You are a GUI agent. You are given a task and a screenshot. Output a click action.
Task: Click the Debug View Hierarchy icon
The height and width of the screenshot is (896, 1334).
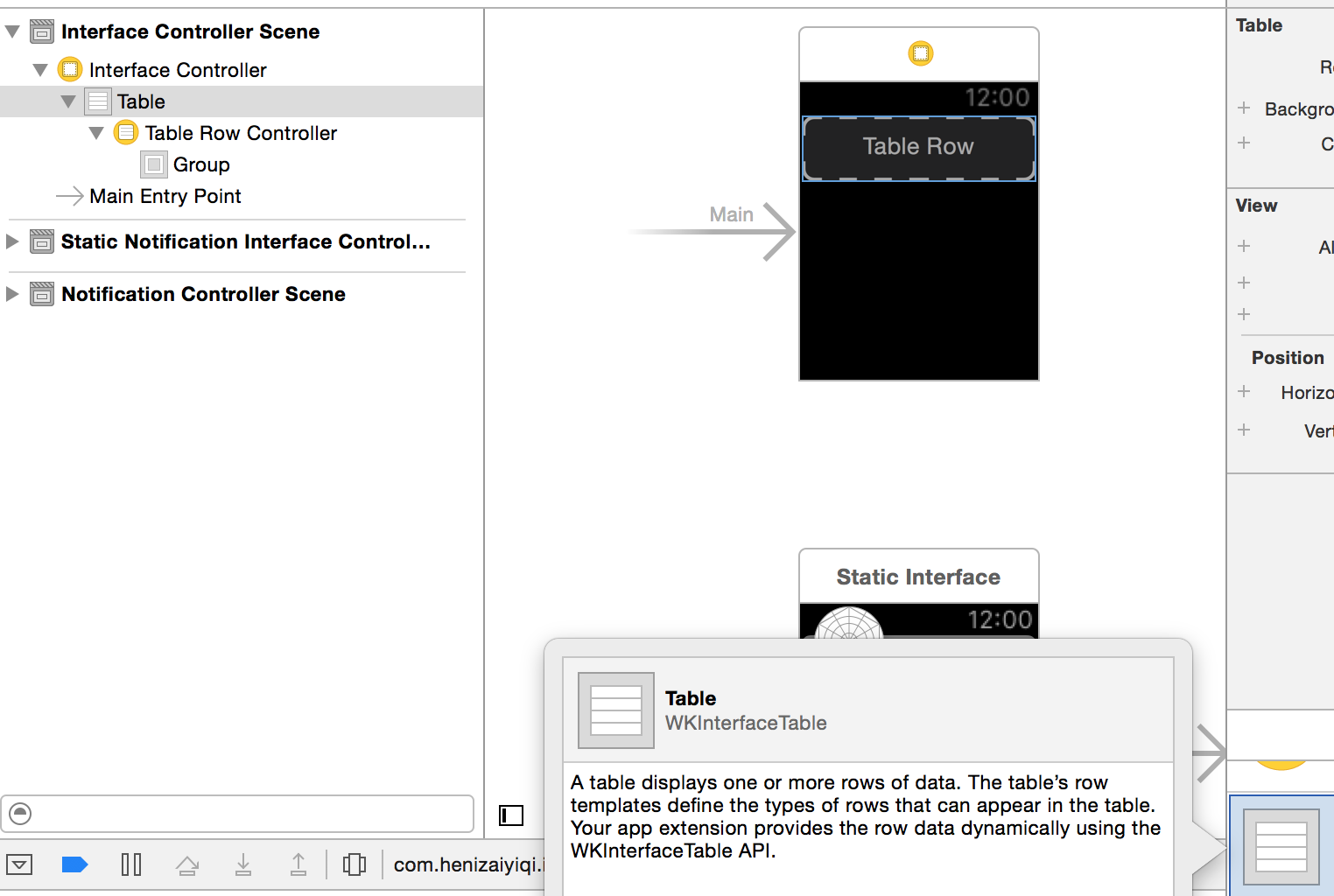point(355,865)
